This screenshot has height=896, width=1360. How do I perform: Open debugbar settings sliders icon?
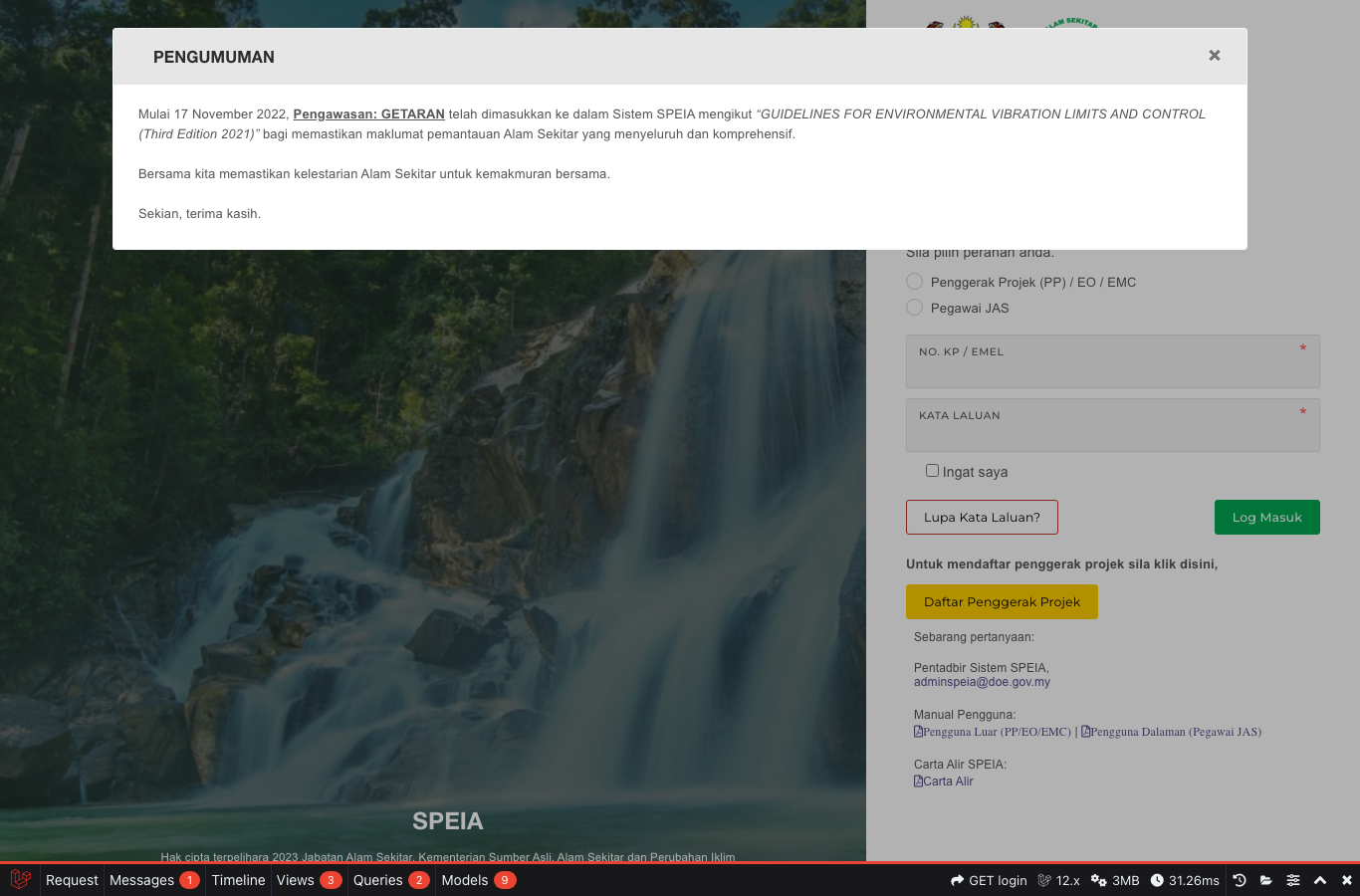coord(1293,880)
